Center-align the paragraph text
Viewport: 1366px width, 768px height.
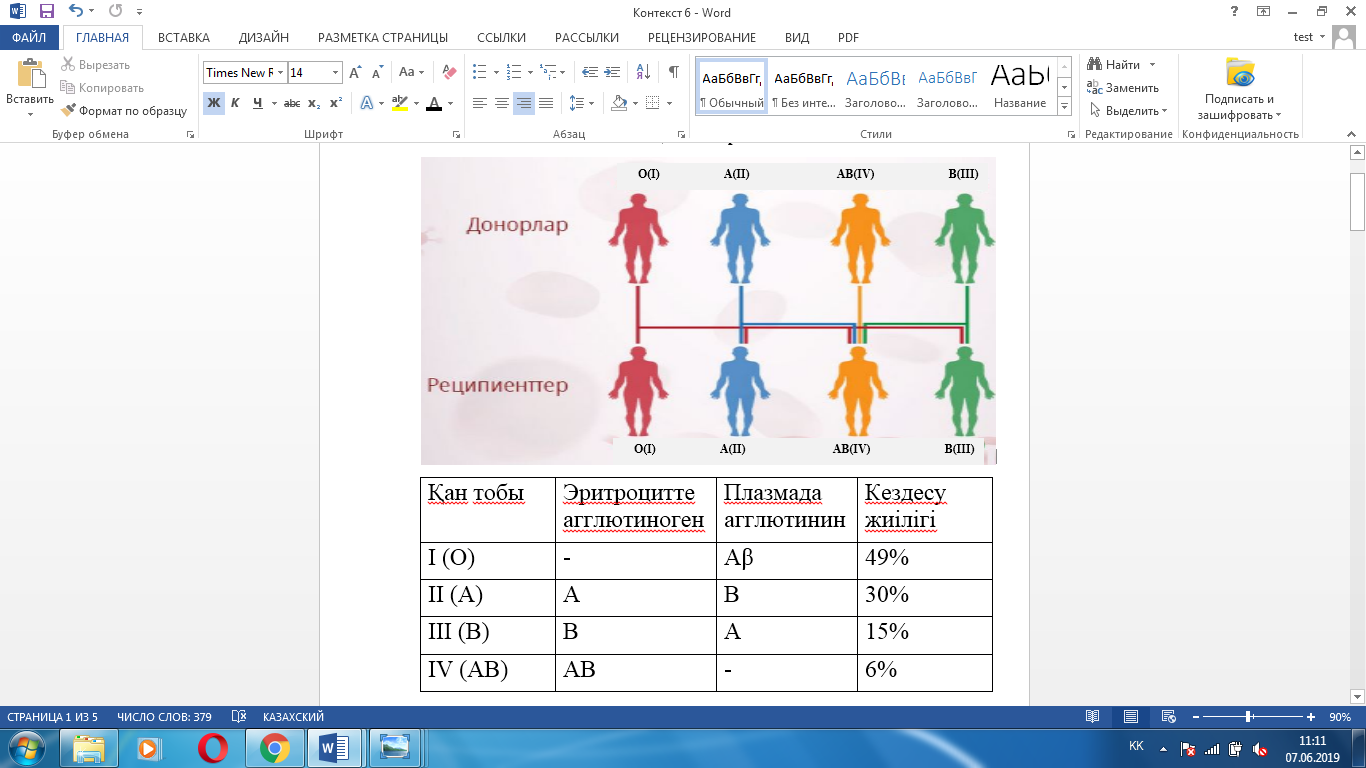502,103
